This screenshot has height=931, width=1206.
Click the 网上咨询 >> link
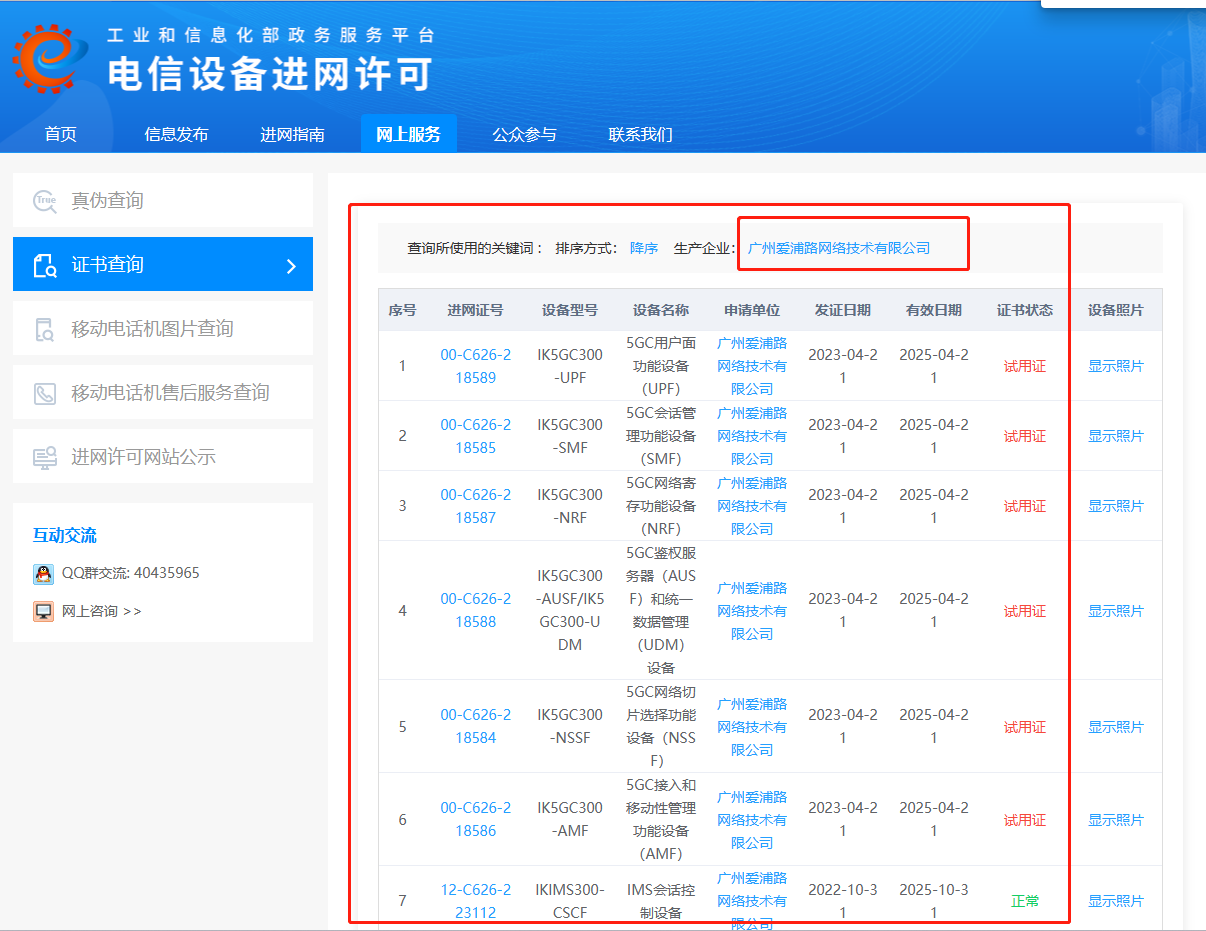click(x=101, y=611)
